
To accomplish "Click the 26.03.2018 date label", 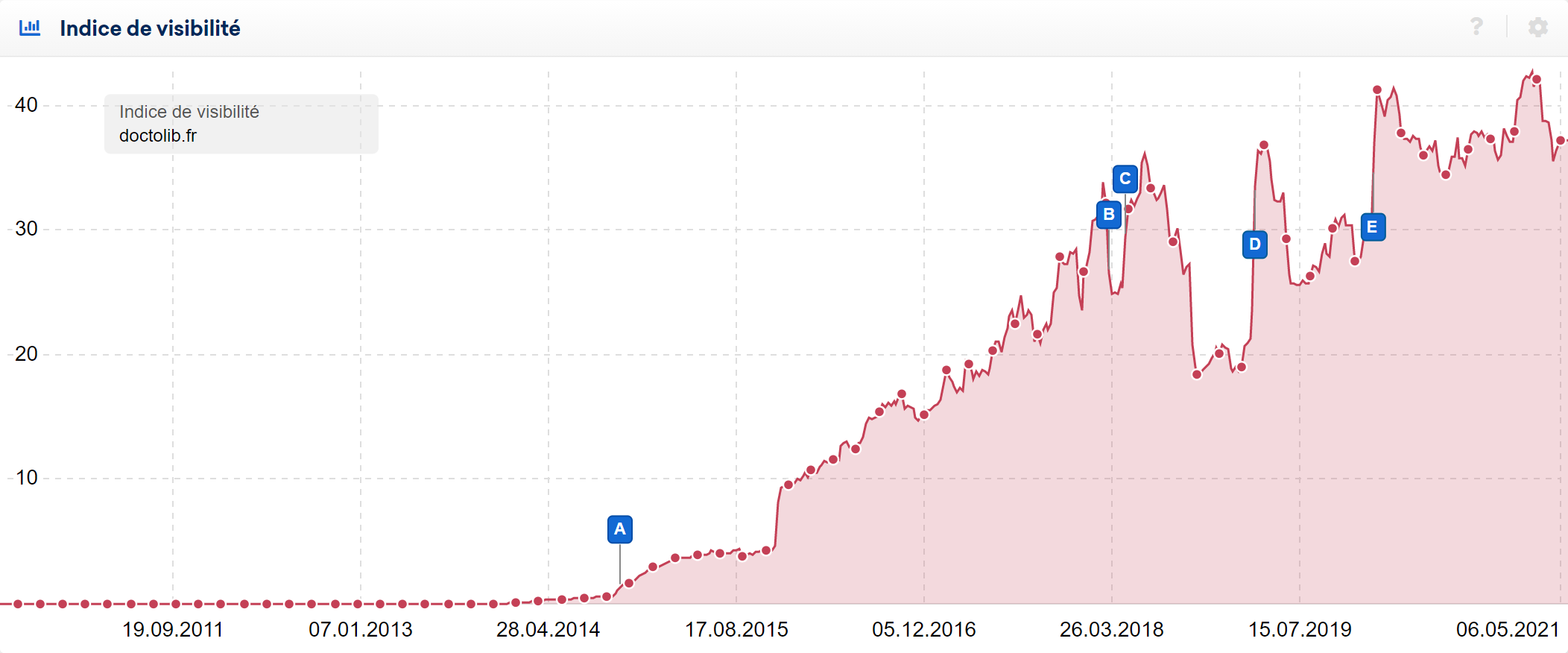I will pos(1112,630).
